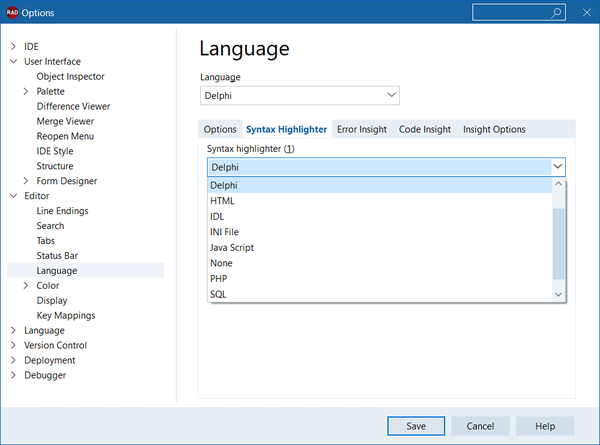Viewport: 600px width, 445px height.
Task: Select User Interface tree item
Action: click(x=52, y=61)
